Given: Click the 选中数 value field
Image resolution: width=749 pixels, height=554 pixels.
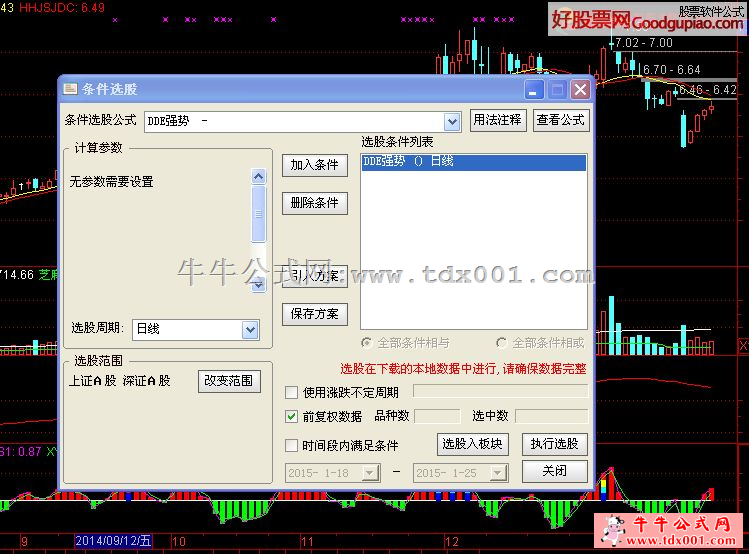Looking at the screenshot, I should [x=552, y=416].
